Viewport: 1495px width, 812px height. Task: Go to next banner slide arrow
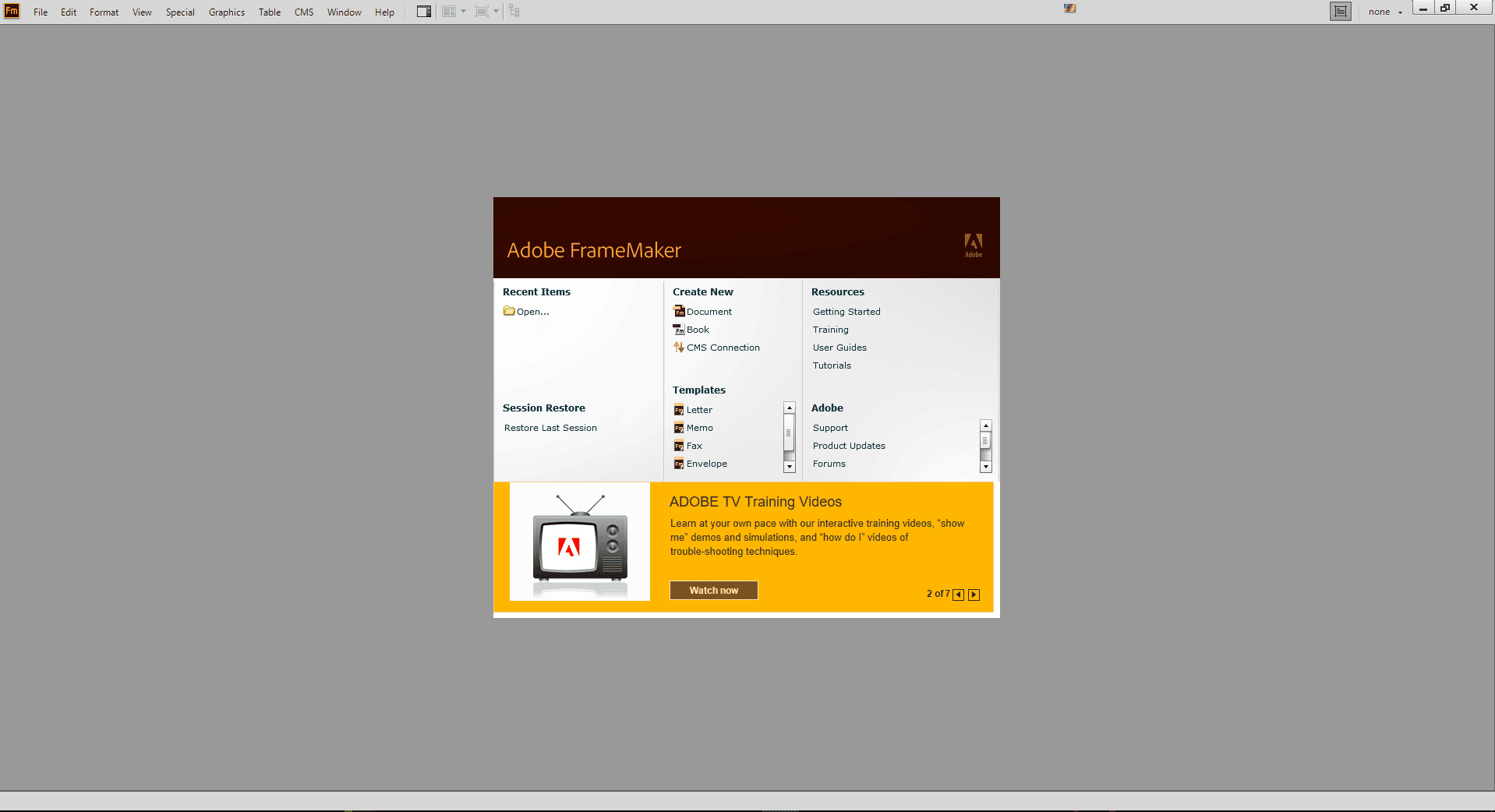(x=974, y=595)
